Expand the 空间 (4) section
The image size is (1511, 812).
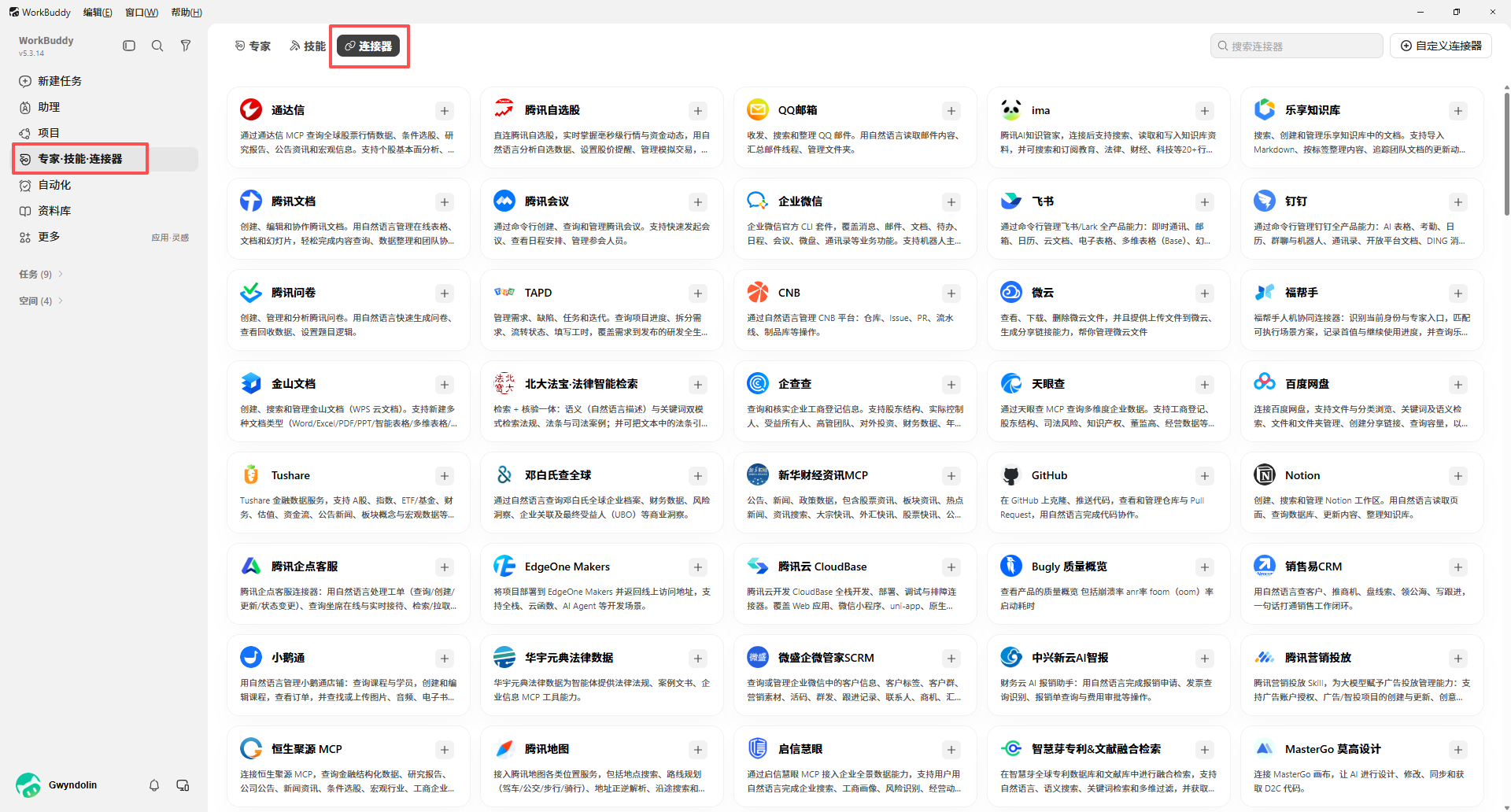(x=41, y=301)
